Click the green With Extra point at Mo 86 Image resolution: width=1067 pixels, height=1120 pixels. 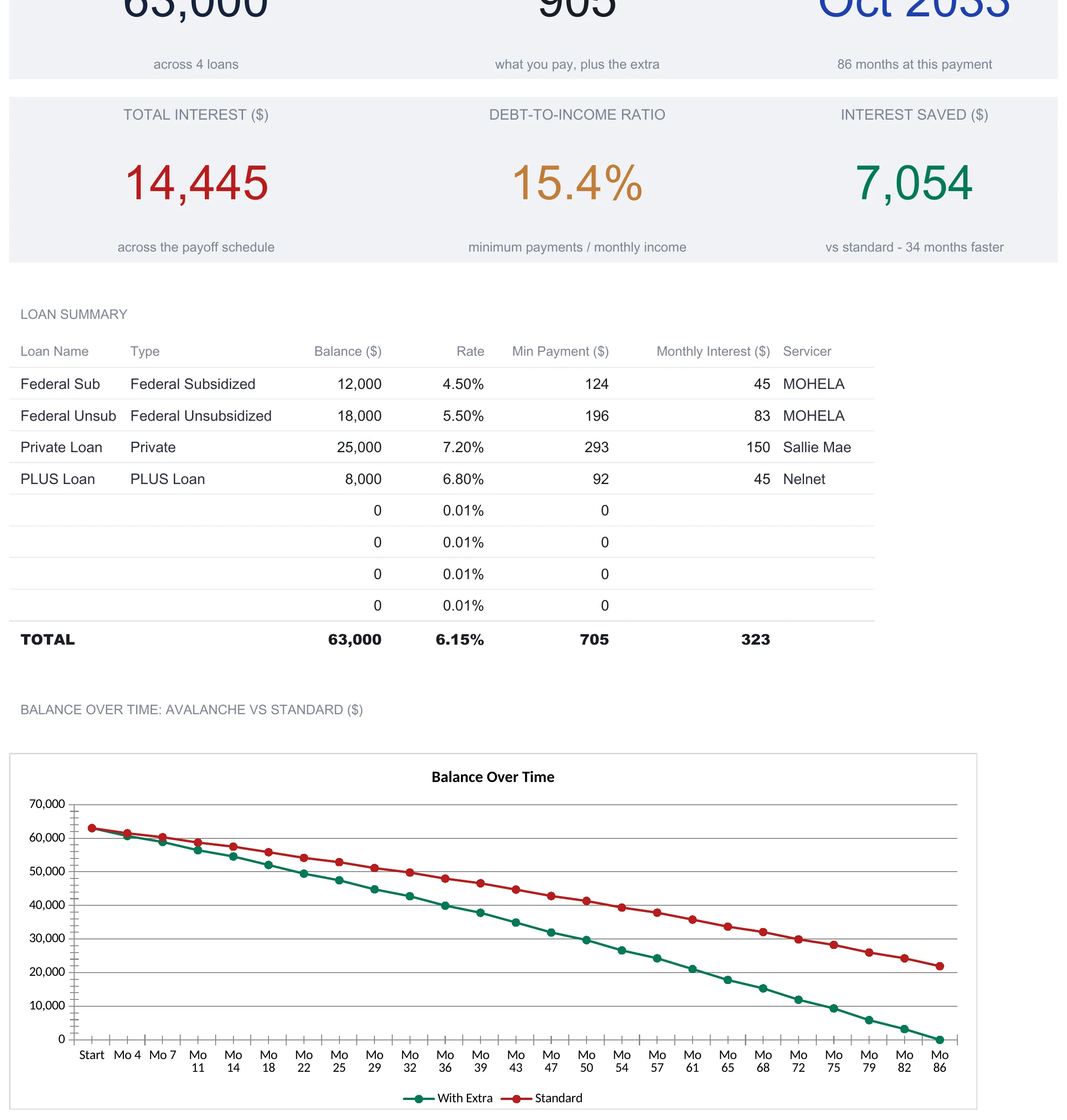[940, 1040]
